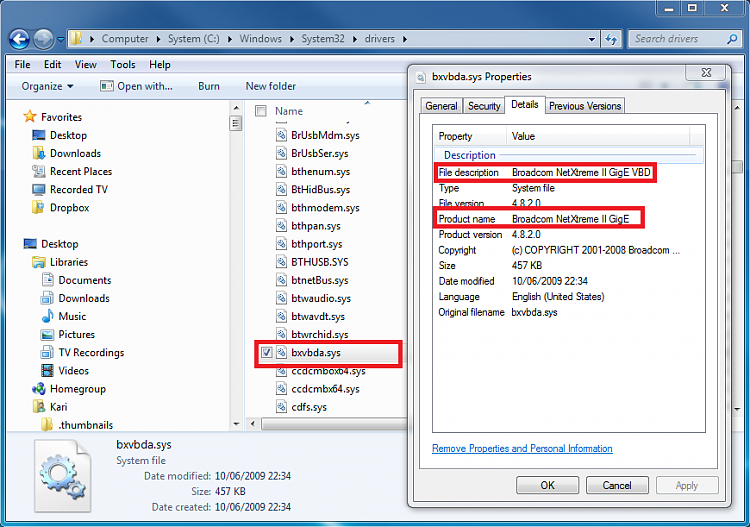
Task: Go back with the Back arrow button
Action: coord(19,39)
